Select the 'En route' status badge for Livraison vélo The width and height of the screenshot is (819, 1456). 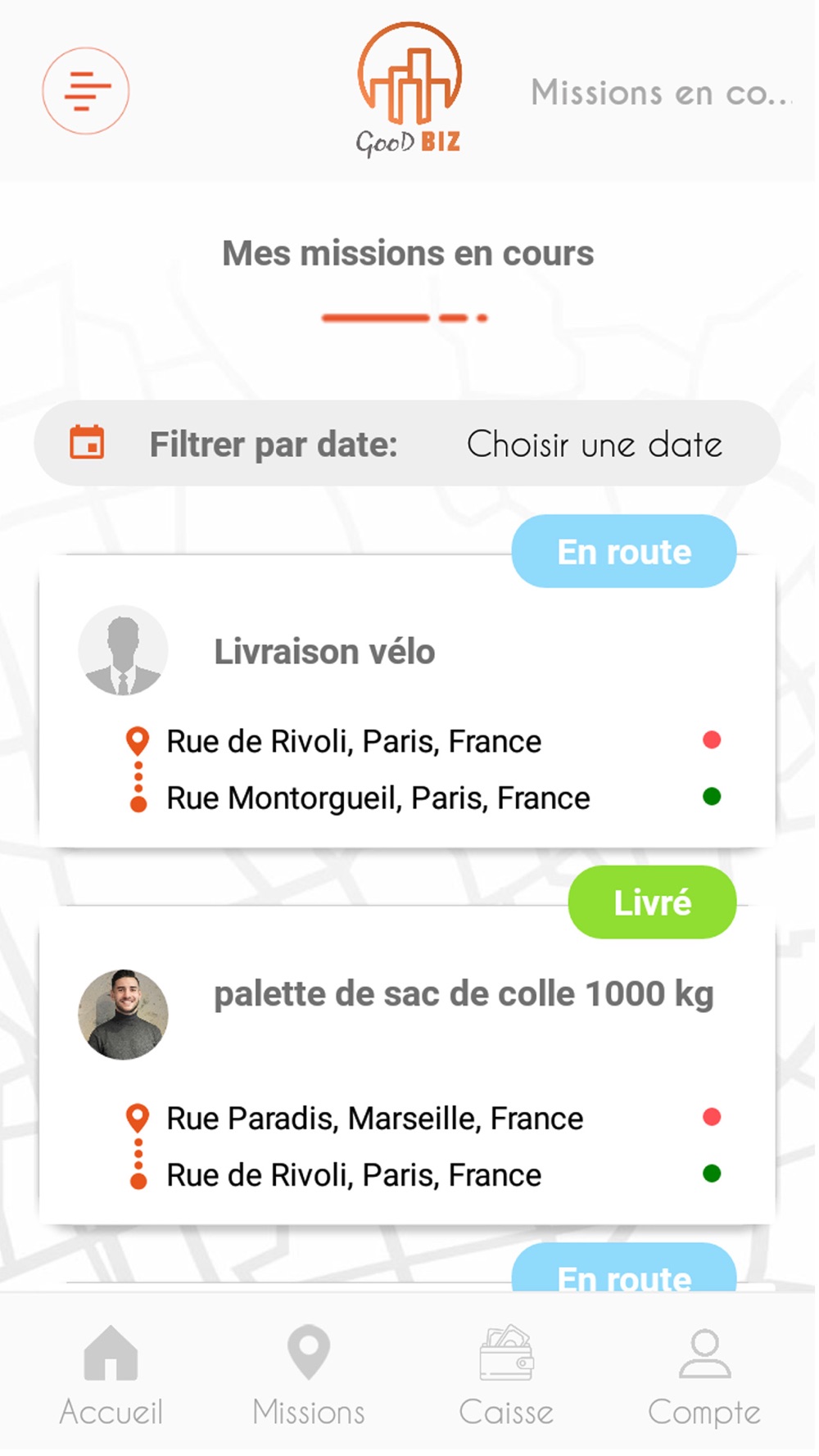pyautogui.click(x=624, y=552)
